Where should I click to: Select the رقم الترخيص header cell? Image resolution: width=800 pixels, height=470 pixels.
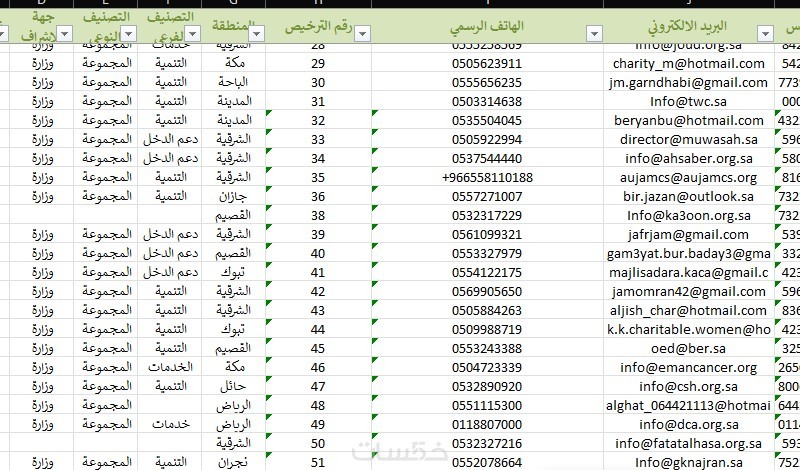point(319,26)
